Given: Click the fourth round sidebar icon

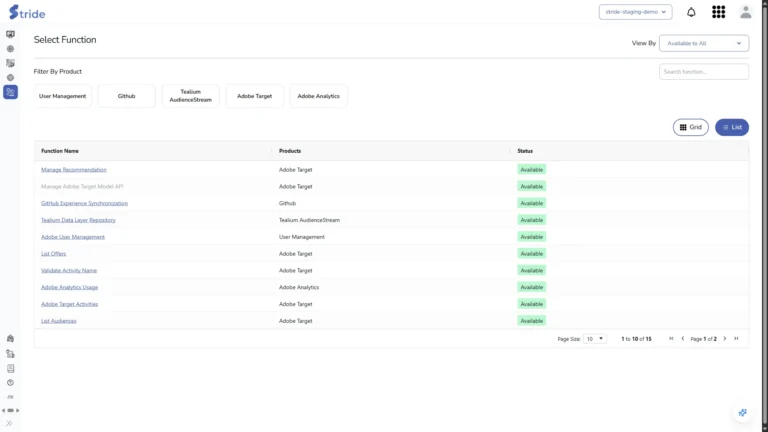Looking at the screenshot, I should [10, 77].
